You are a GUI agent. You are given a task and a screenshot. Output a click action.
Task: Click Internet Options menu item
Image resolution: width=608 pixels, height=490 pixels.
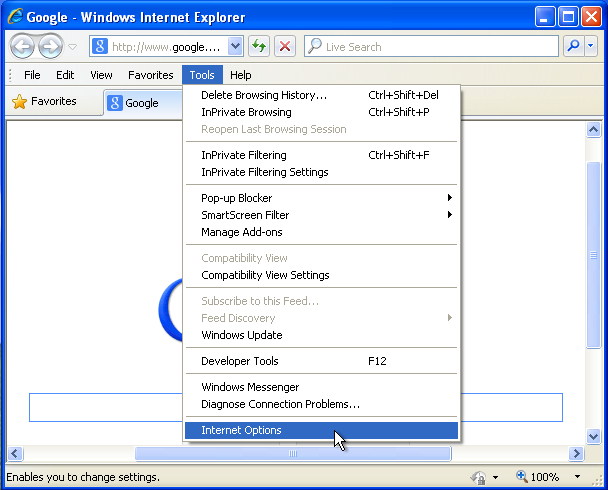[321, 430]
